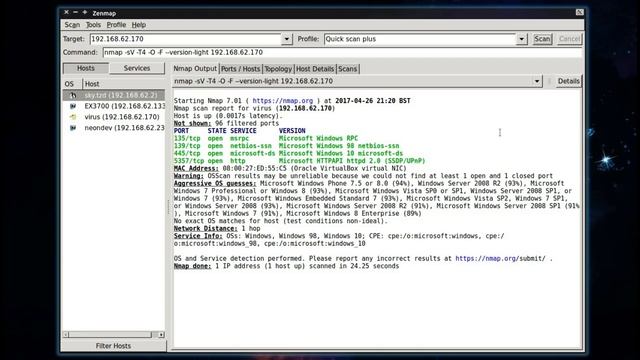The width and height of the screenshot is (640, 360).
Task: Select the neondev host row
Action: click(114, 128)
